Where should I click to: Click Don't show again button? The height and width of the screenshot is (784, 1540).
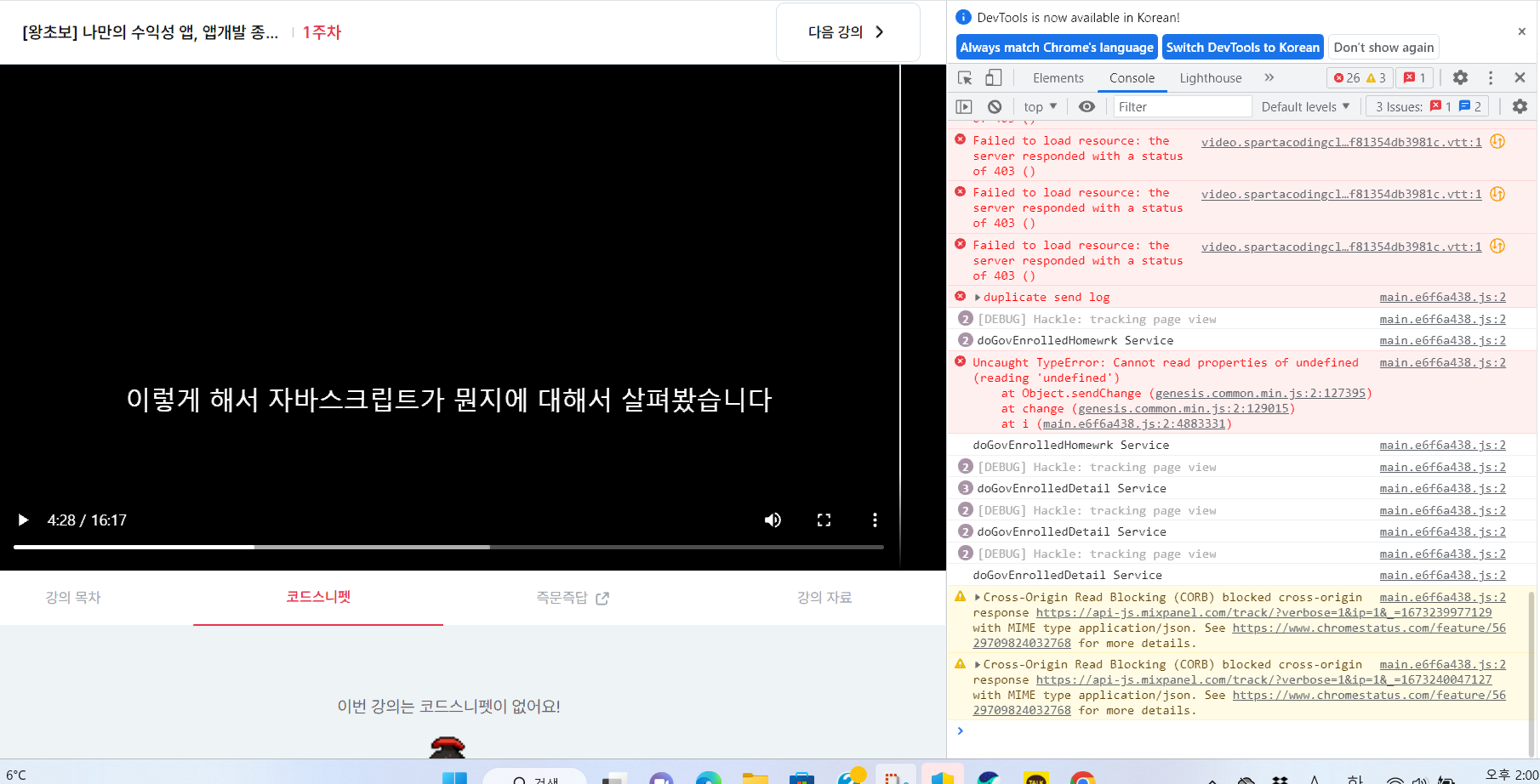[1383, 48]
